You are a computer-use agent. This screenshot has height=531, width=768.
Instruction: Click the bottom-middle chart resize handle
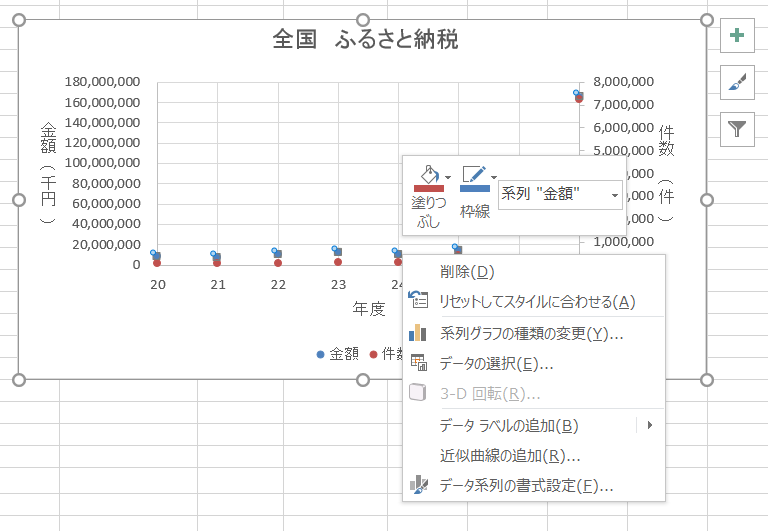click(362, 380)
